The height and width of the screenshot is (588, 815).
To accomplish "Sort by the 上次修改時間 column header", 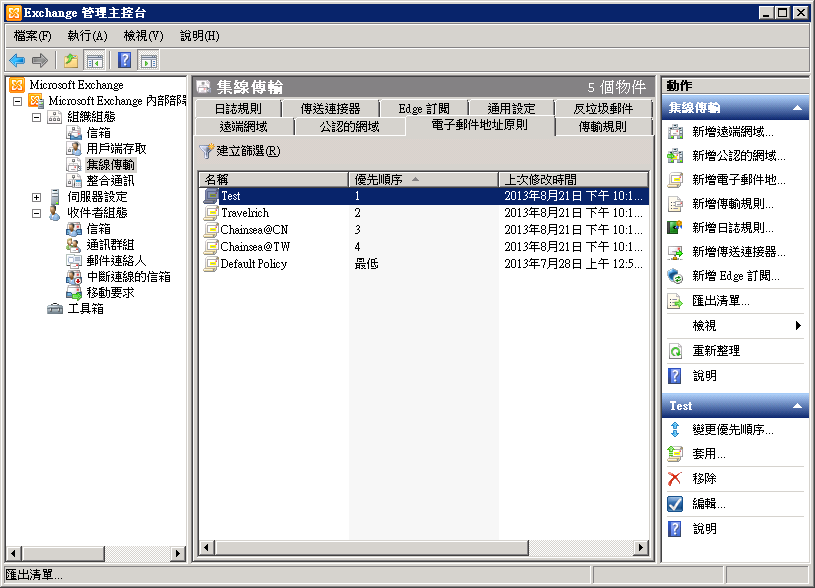I will click(573, 179).
